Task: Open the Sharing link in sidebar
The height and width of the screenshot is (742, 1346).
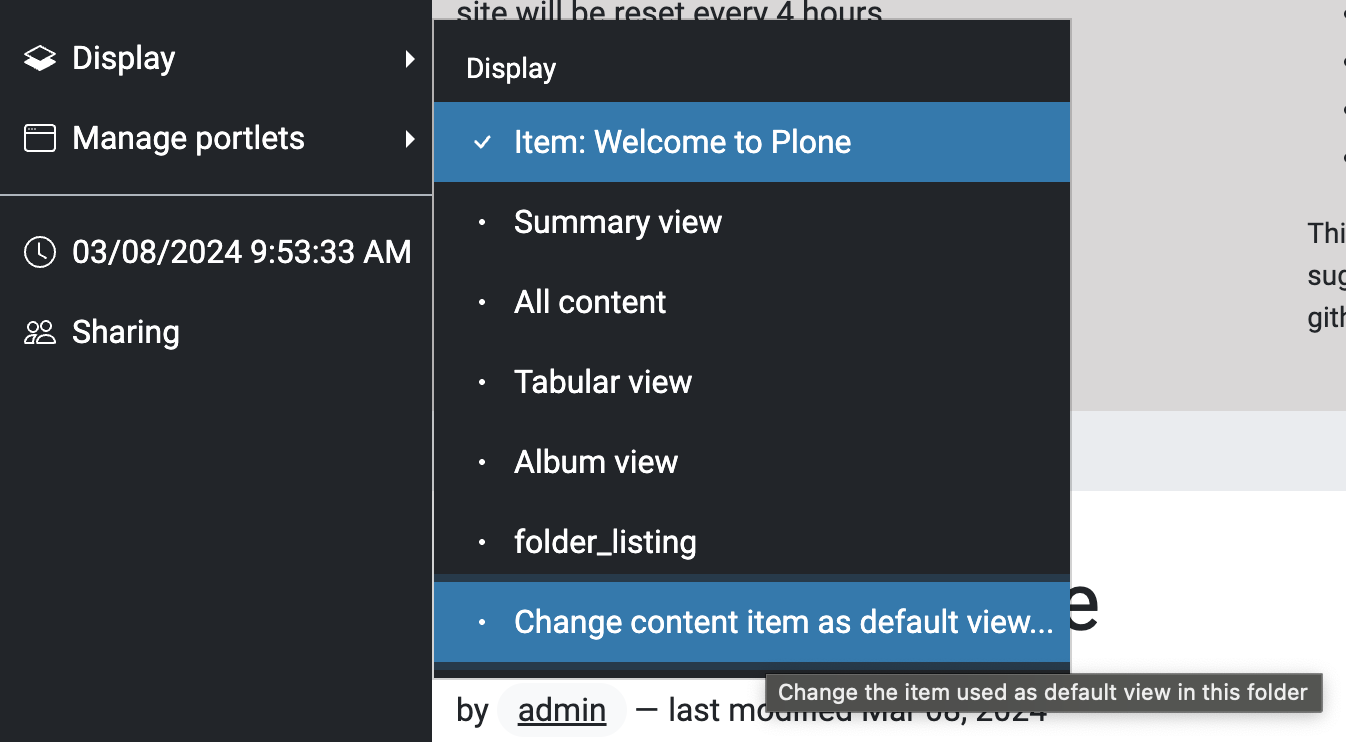Action: click(x=216, y=332)
